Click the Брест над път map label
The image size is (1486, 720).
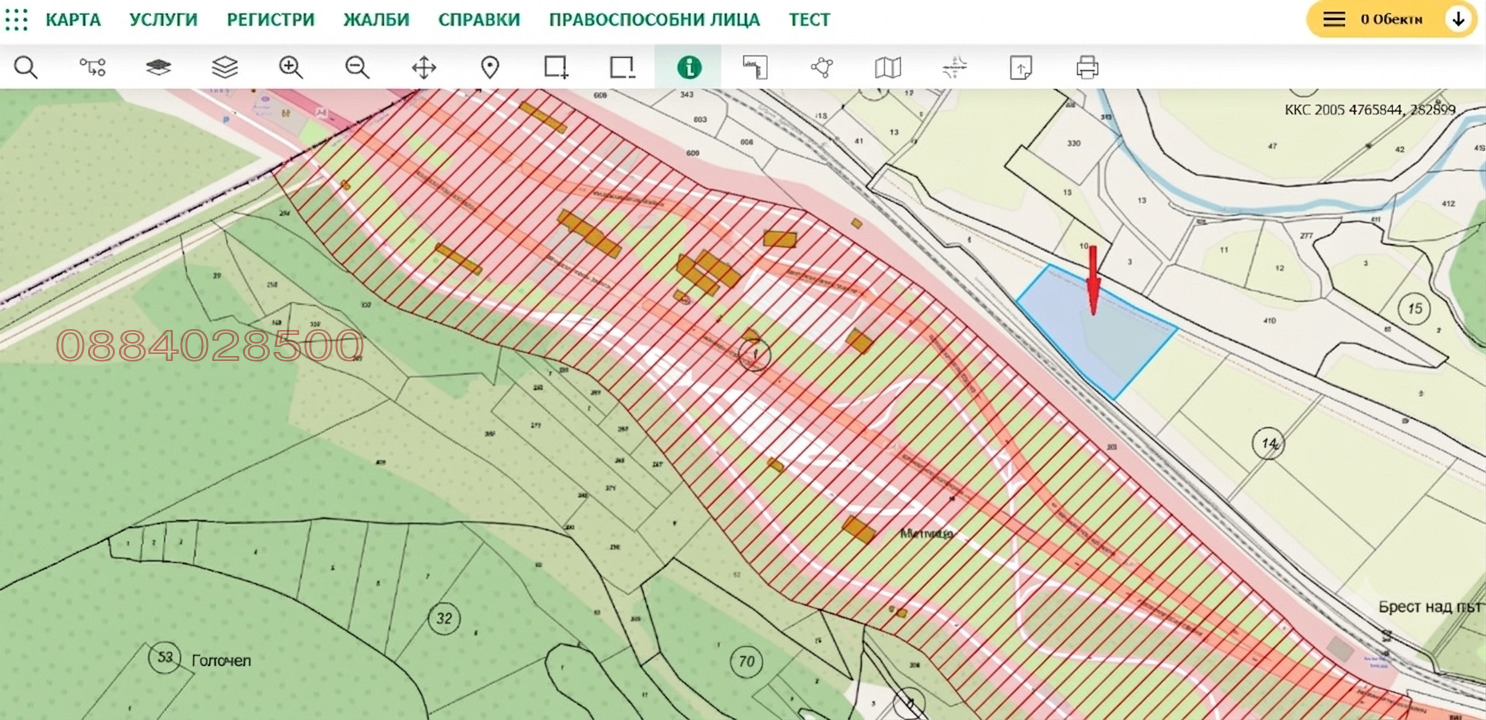click(1432, 606)
